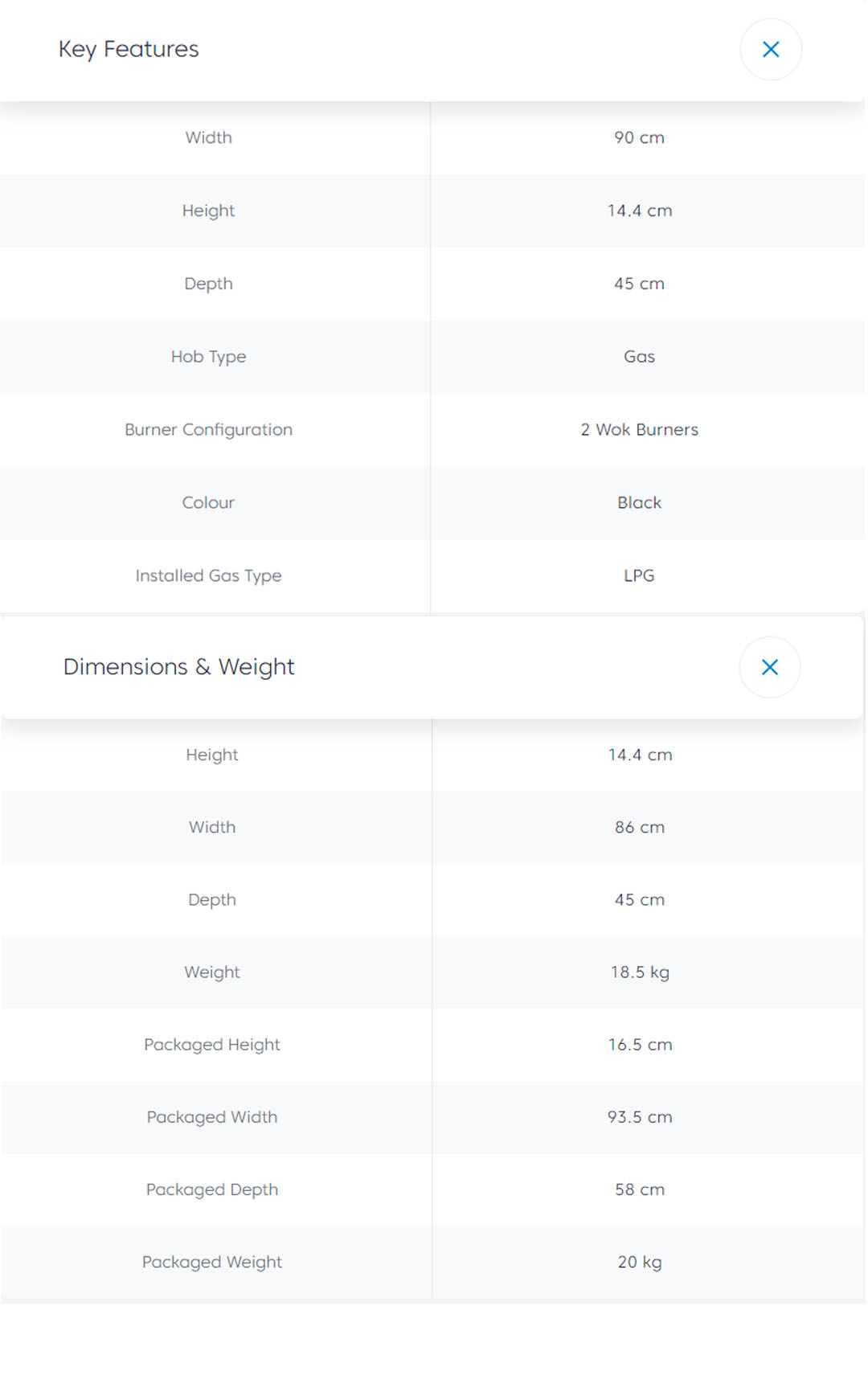Select the LPG gas type value

(x=639, y=575)
